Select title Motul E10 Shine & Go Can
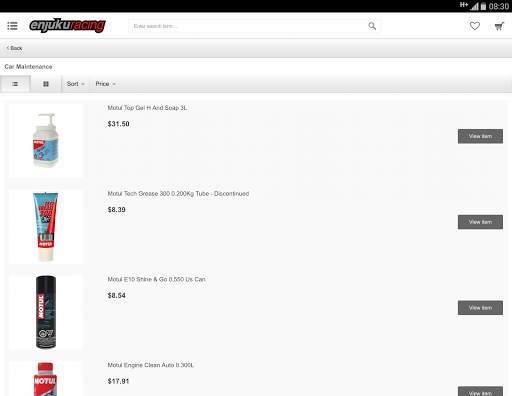 coord(156,279)
